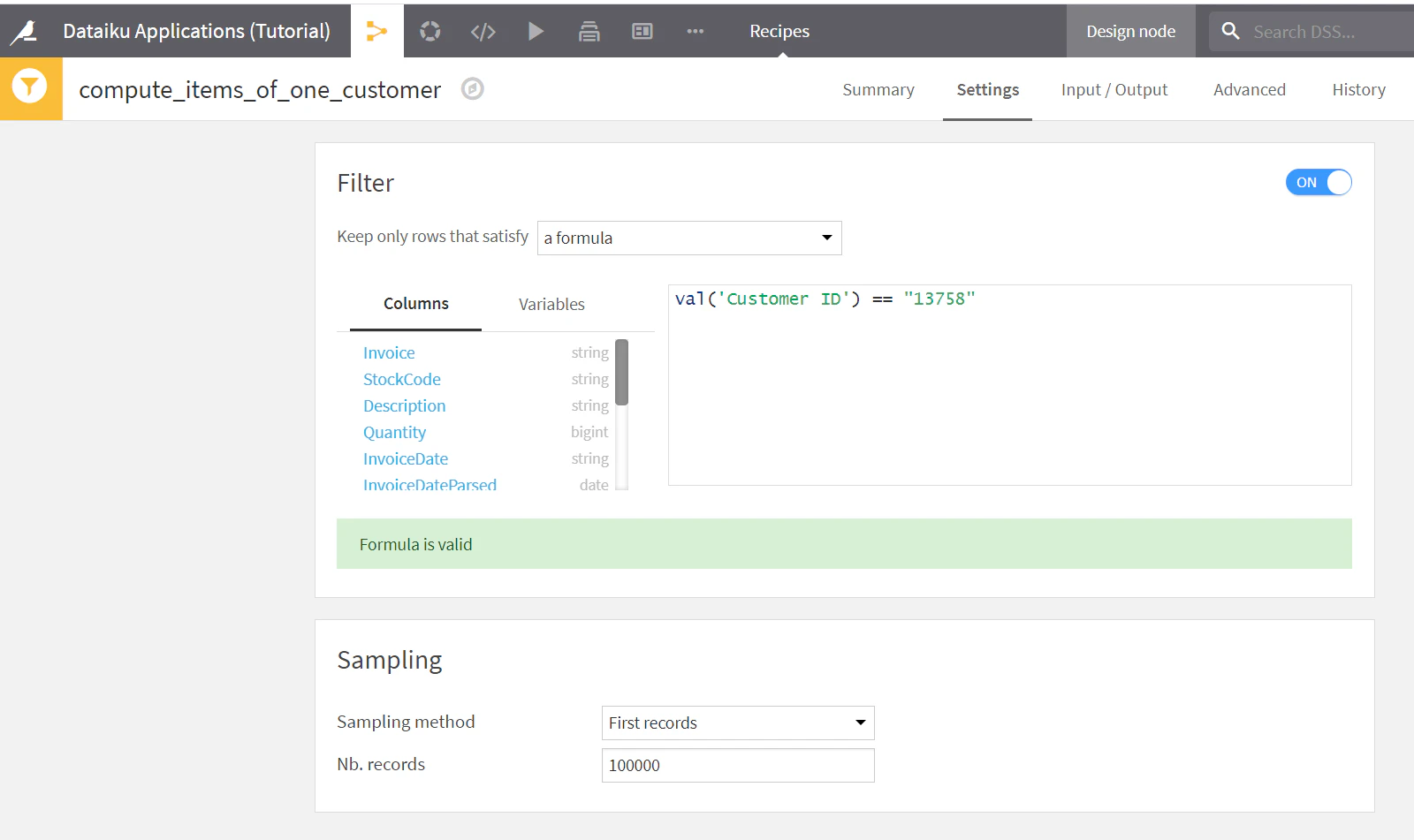This screenshot has width=1414, height=840.
Task: Click the Nb. records input field
Action: 738,765
